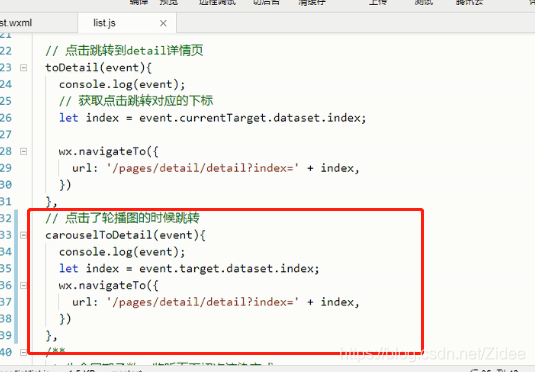Close the list.js tab

pyautogui.click(x=163, y=23)
